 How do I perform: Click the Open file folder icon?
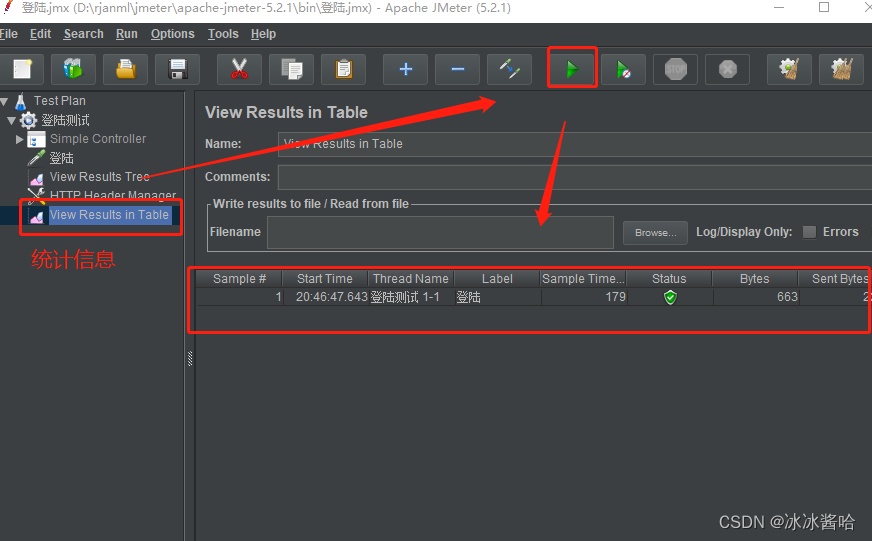126,70
